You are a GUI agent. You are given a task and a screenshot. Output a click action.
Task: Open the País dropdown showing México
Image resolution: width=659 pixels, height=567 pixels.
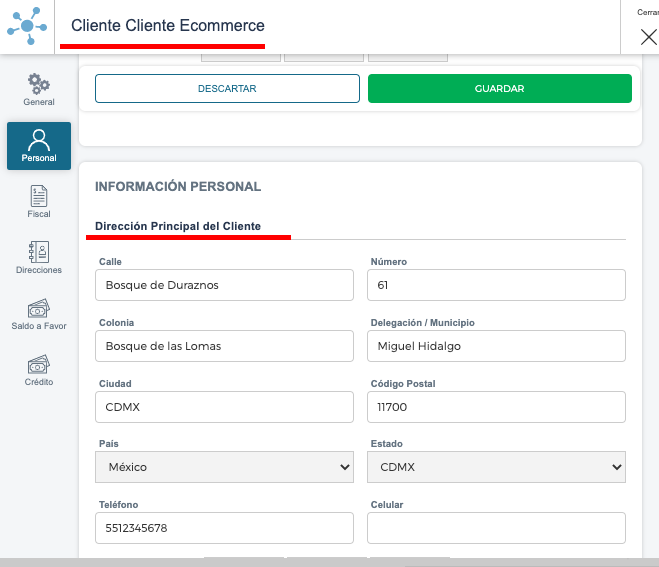(x=224, y=467)
